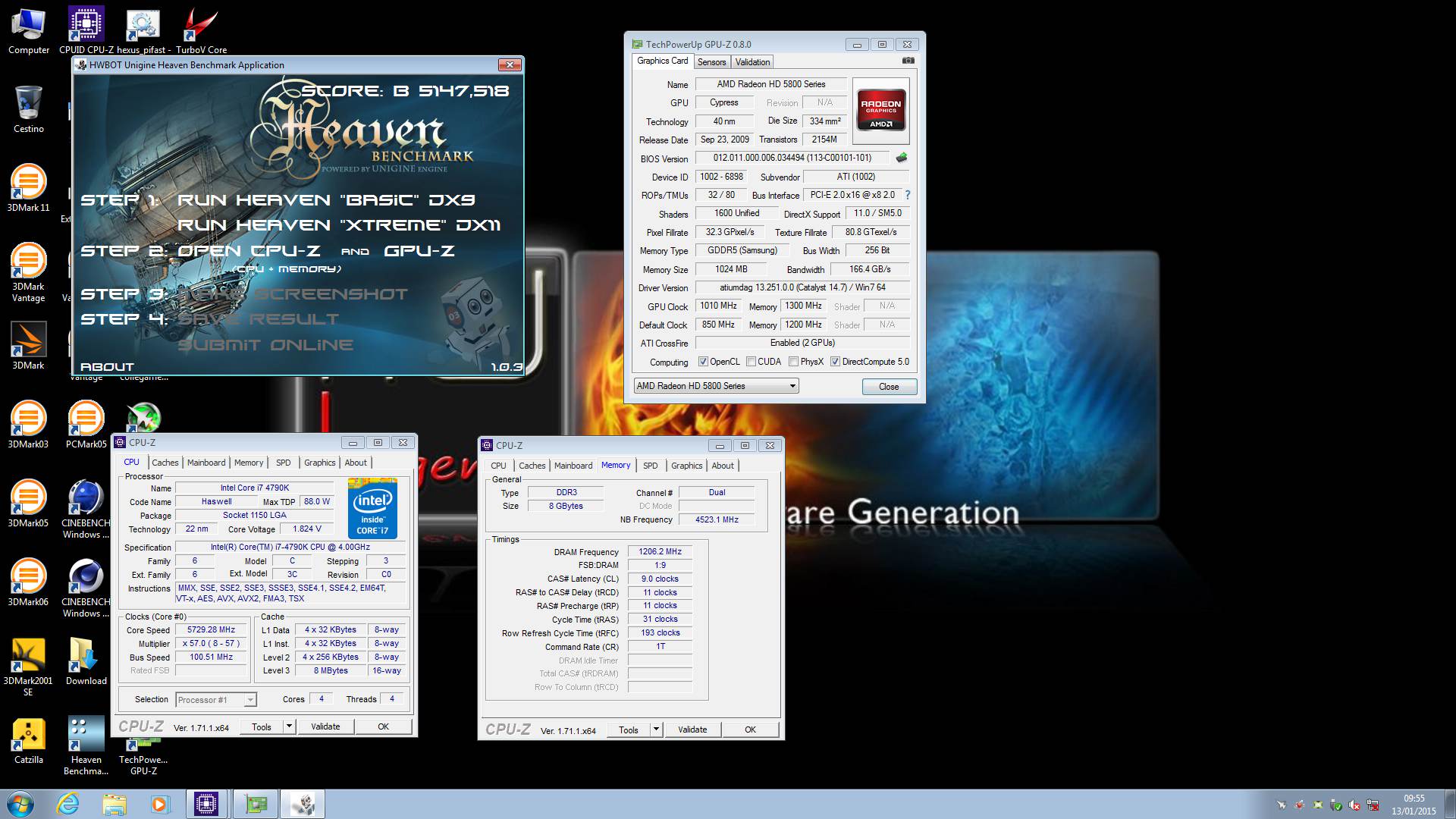This screenshot has height=819, width=1456.
Task: Open Cestino recycle bin icon
Action: pyautogui.click(x=29, y=110)
